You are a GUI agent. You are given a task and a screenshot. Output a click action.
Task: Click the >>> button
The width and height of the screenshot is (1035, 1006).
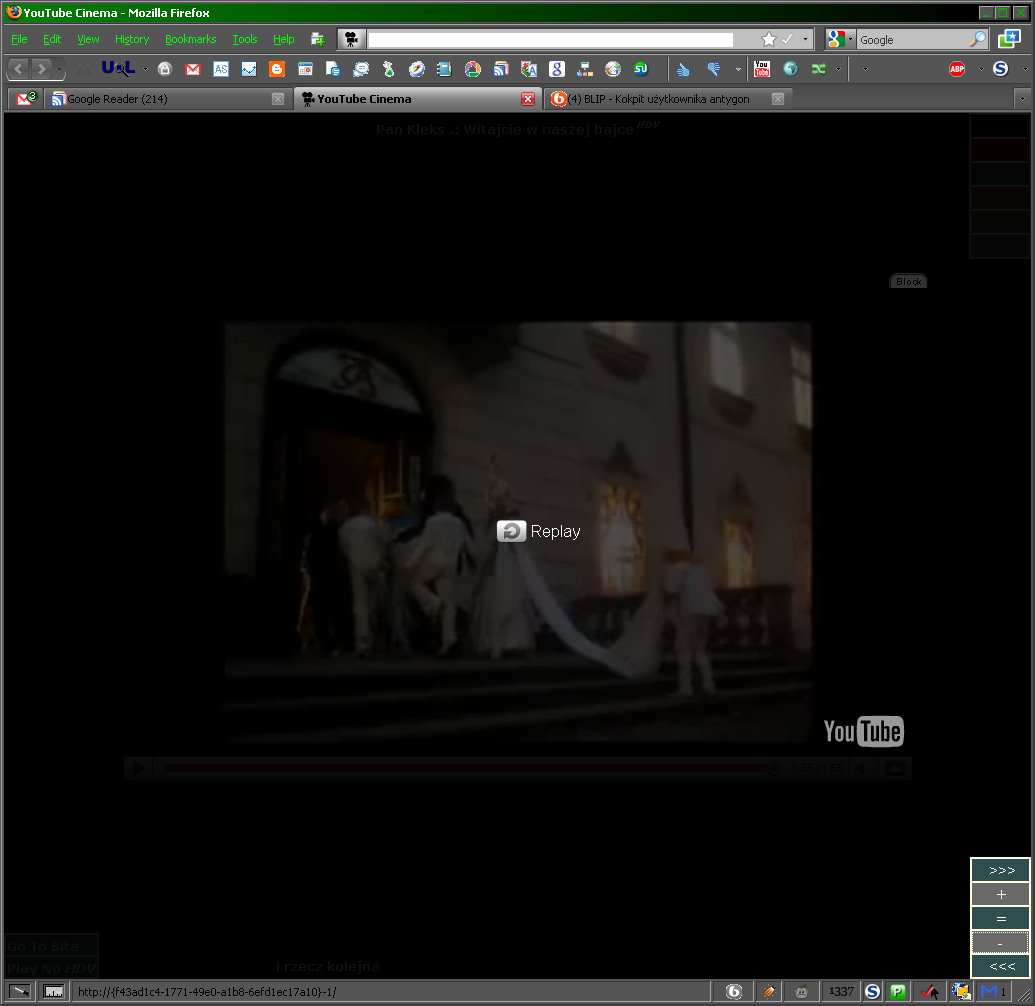tap(1001, 870)
